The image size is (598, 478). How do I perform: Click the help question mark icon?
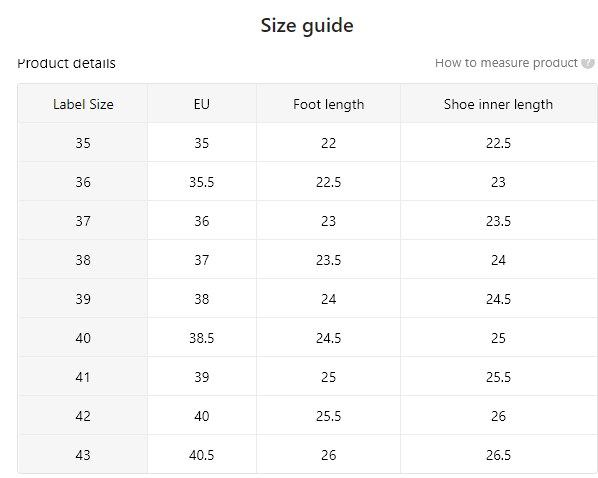click(x=588, y=63)
